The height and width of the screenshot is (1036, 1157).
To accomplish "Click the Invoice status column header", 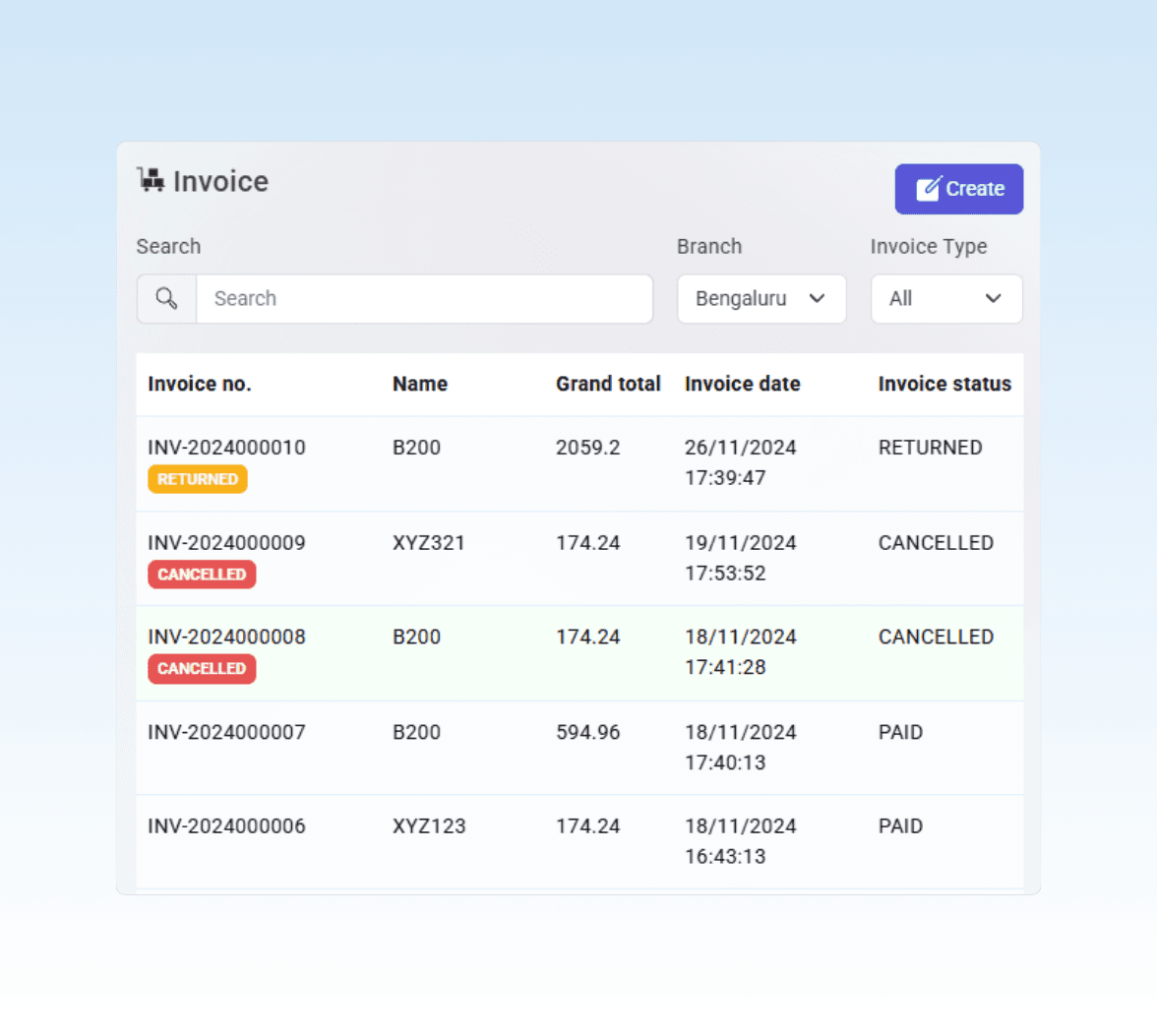I will (944, 384).
